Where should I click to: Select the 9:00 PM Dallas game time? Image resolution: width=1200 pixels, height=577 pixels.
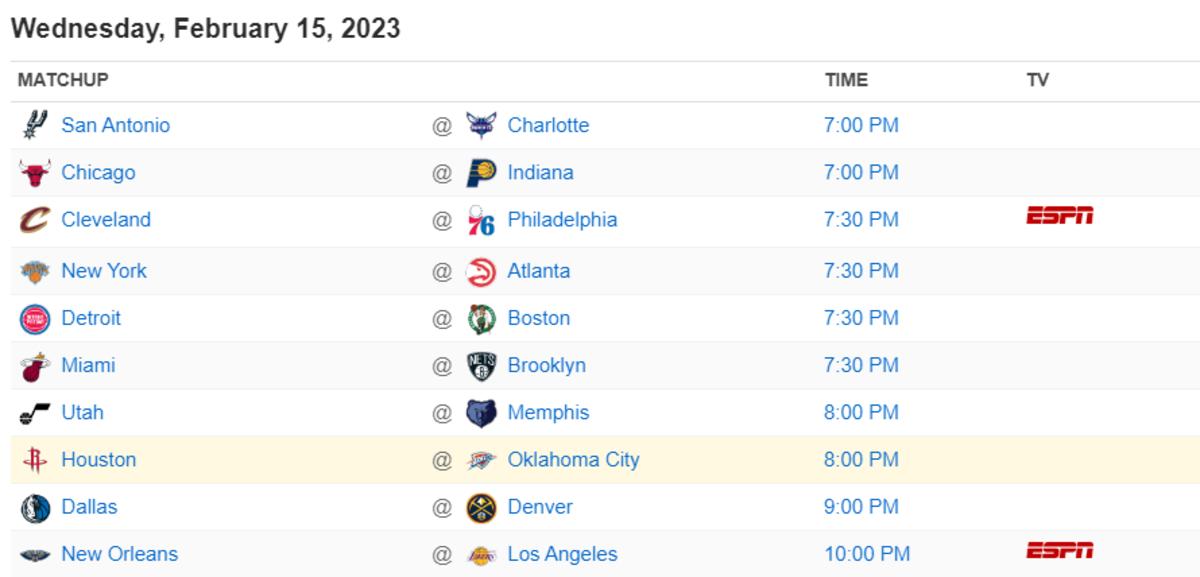[x=861, y=507]
